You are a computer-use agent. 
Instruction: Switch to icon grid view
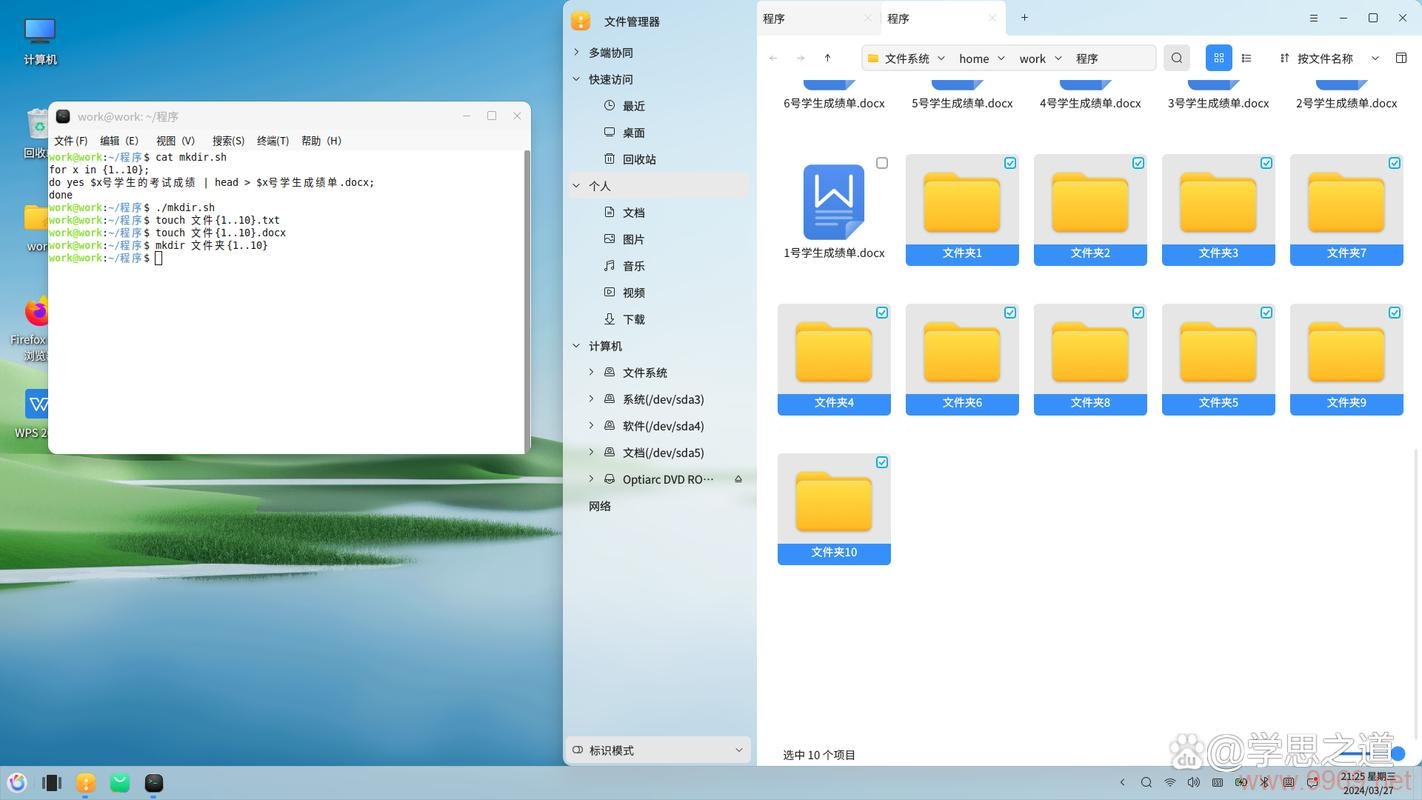coord(1218,58)
